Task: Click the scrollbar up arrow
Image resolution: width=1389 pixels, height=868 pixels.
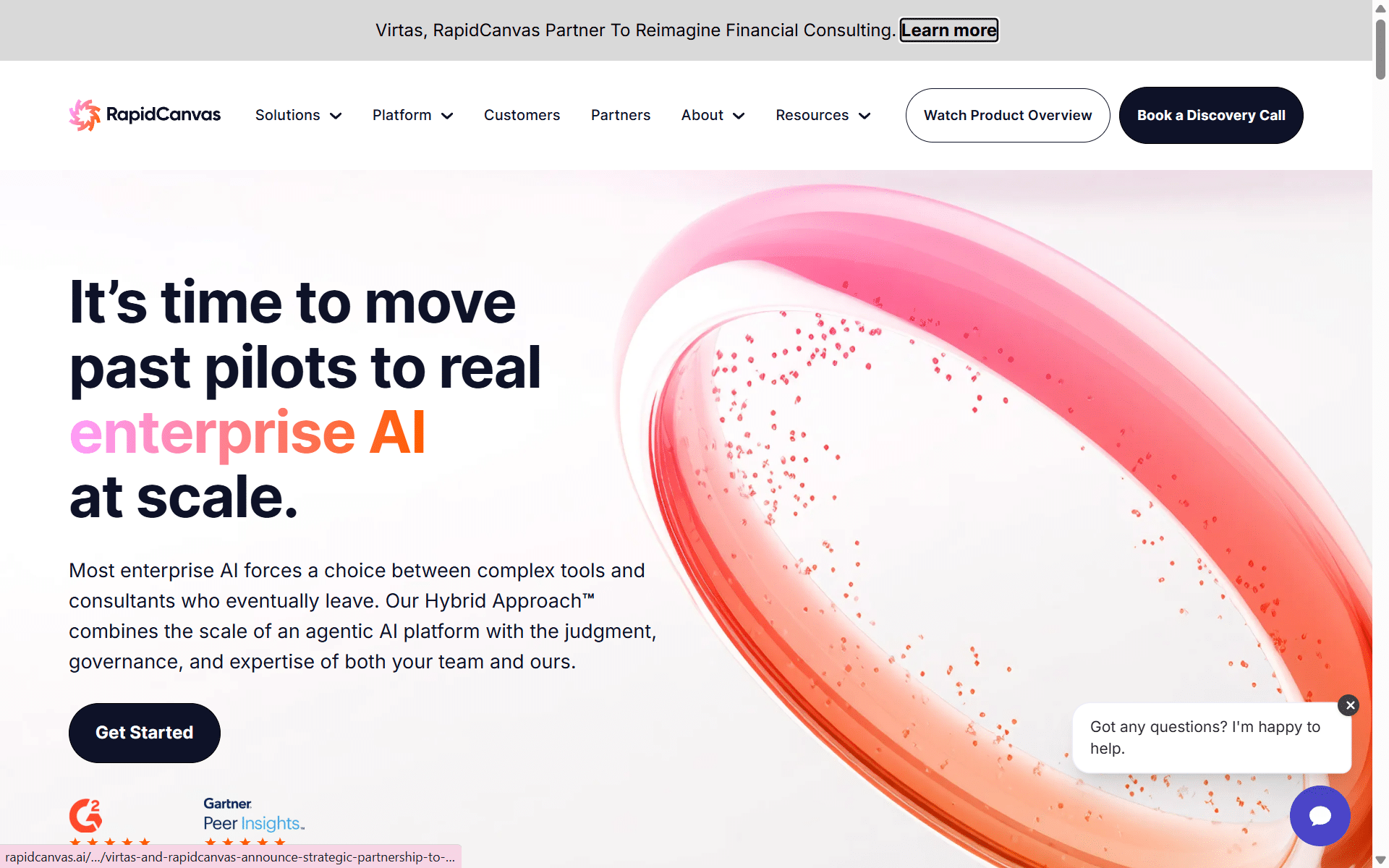Action: pyautogui.click(x=1380, y=8)
